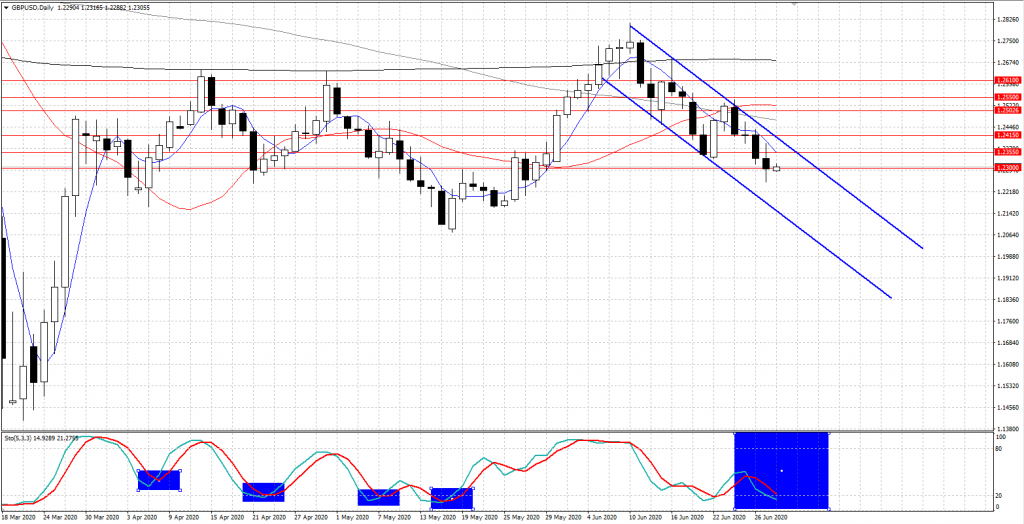This screenshot has width=1024, height=524.
Task: Select the large blue stochastic rectangle
Action: click(781, 470)
